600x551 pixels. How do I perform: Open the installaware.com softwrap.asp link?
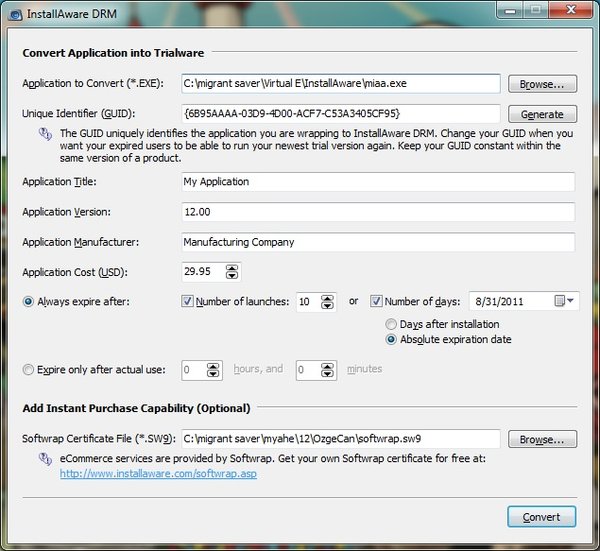(x=158, y=474)
